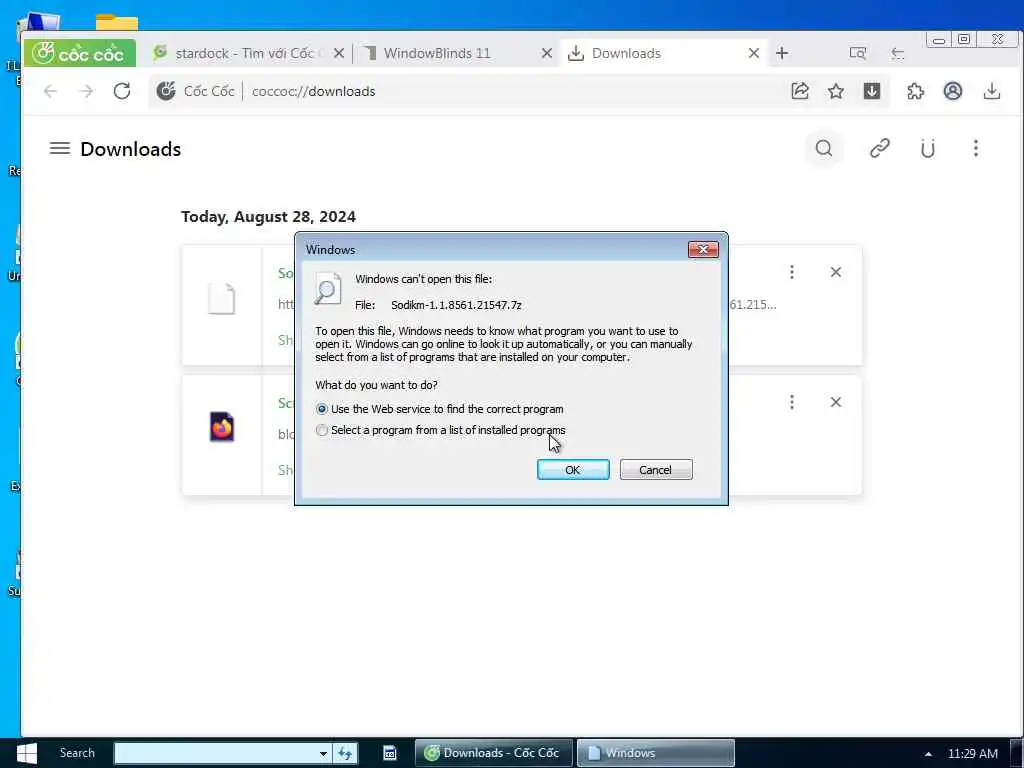The width and height of the screenshot is (1024, 768).
Task: Click the magnet torrent icon
Action: point(927,148)
